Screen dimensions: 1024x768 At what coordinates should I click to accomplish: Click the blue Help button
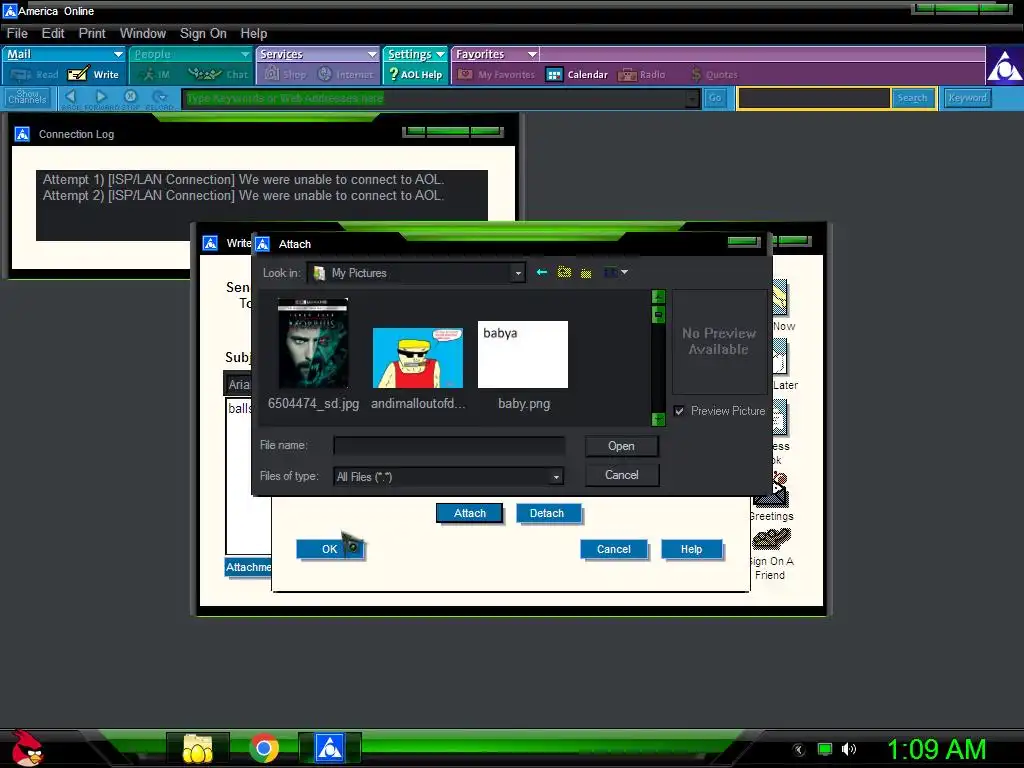coord(692,549)
